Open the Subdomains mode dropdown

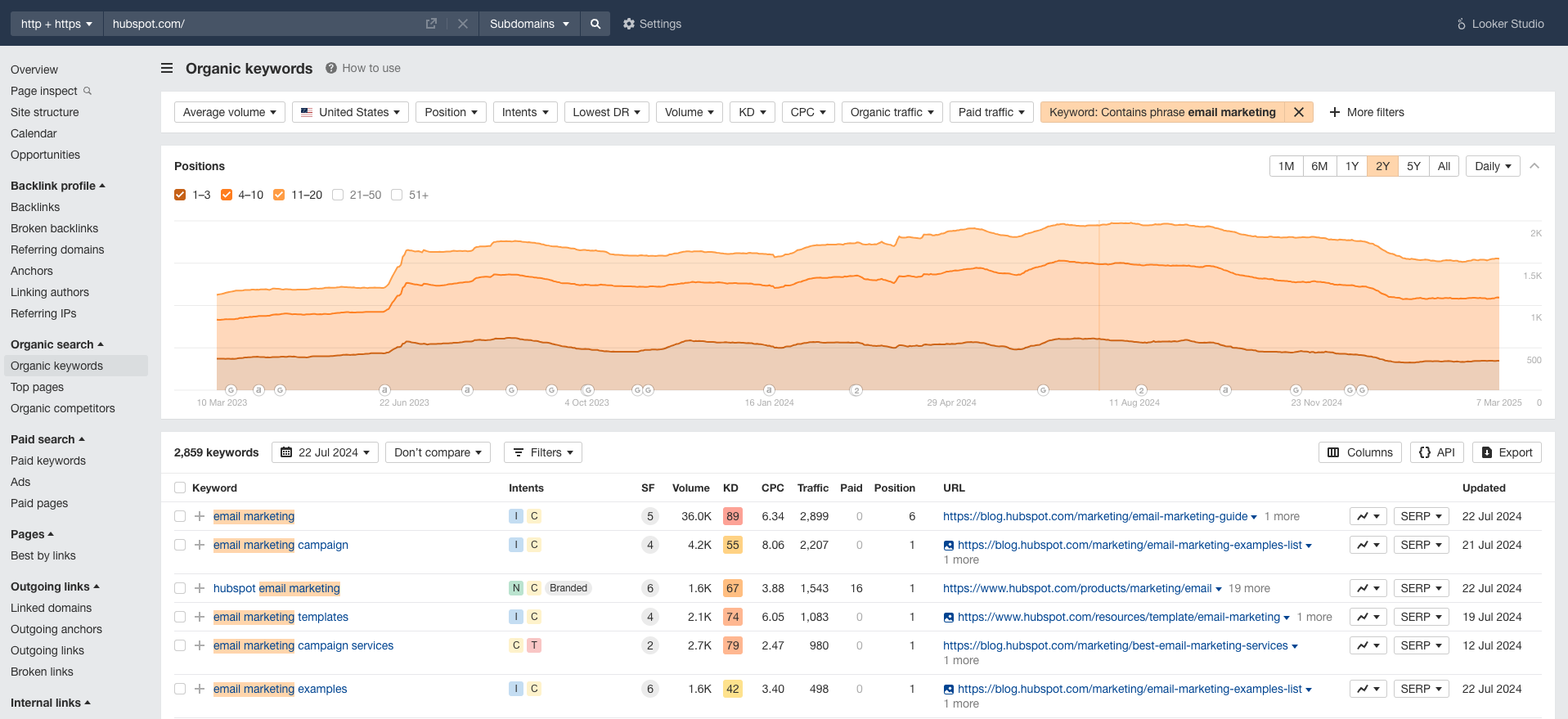click(x=529, y=24)
